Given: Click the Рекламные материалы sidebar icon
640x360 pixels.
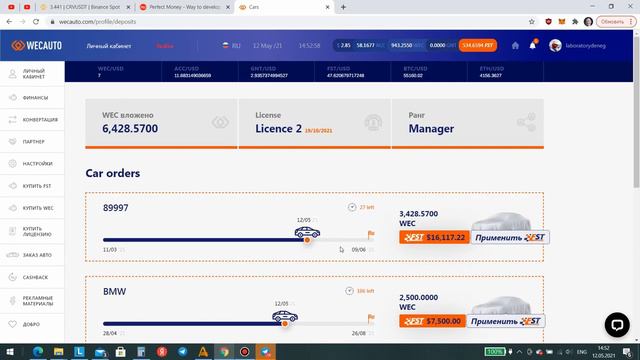Looking at the screenshot, I should click(13, 301).
